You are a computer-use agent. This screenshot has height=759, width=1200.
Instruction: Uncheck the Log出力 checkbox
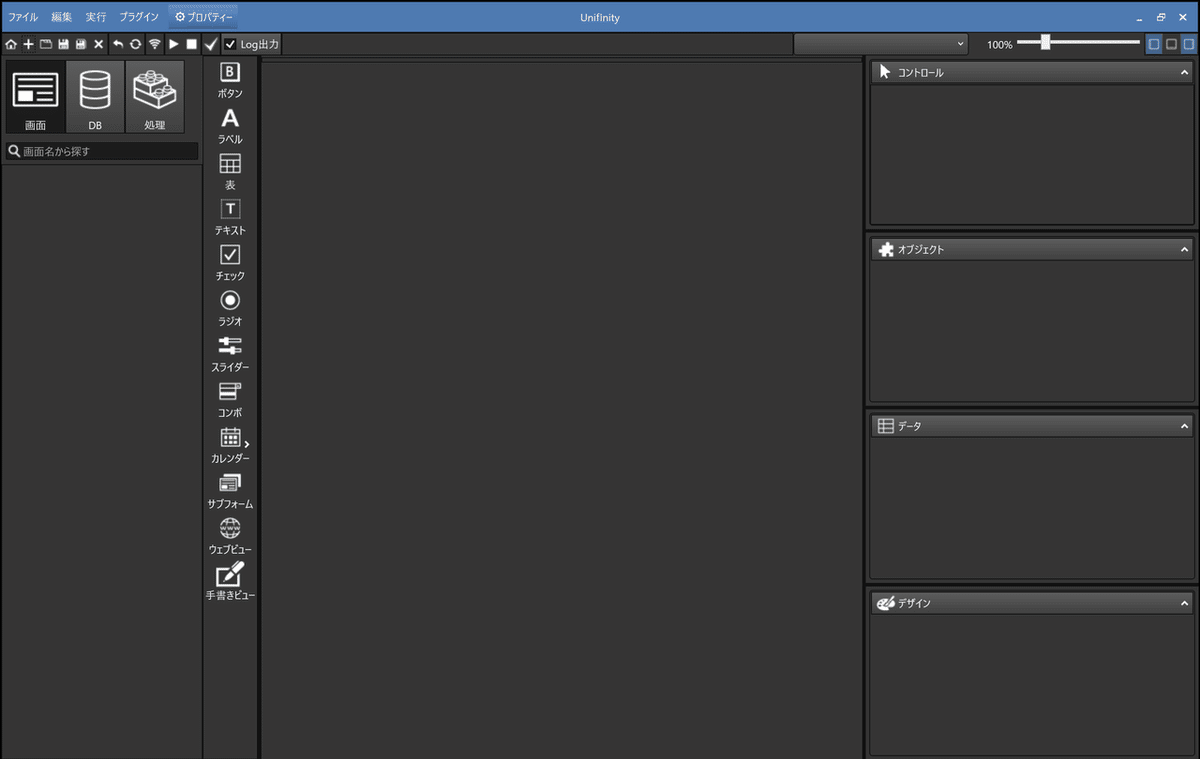click(x=230, y=44)
